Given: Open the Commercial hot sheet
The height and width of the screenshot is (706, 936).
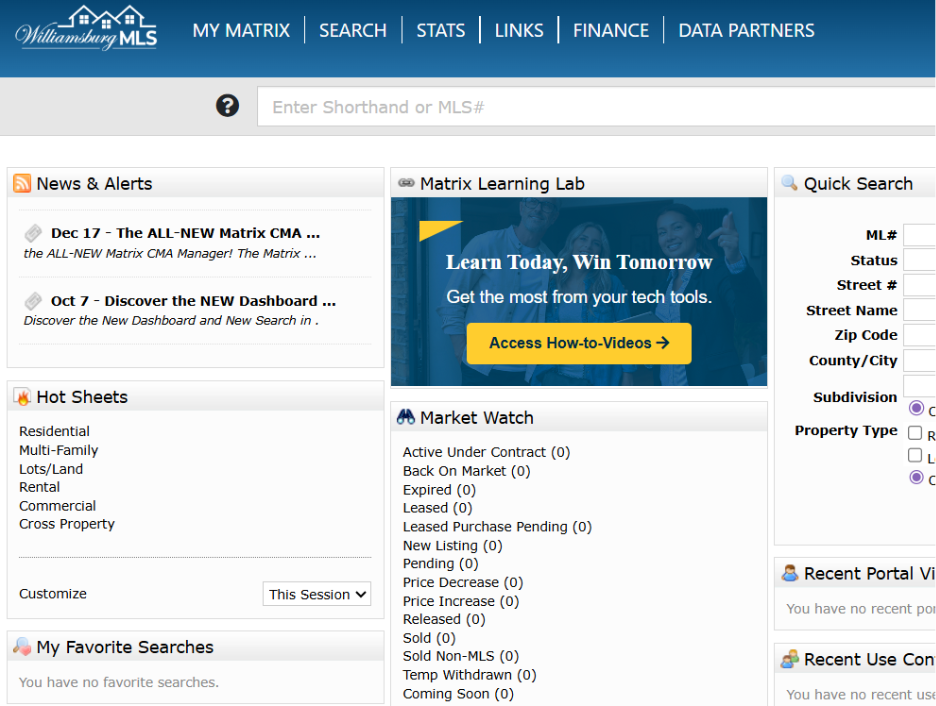Looking at the screenshot, I should (x=57, y=505).
